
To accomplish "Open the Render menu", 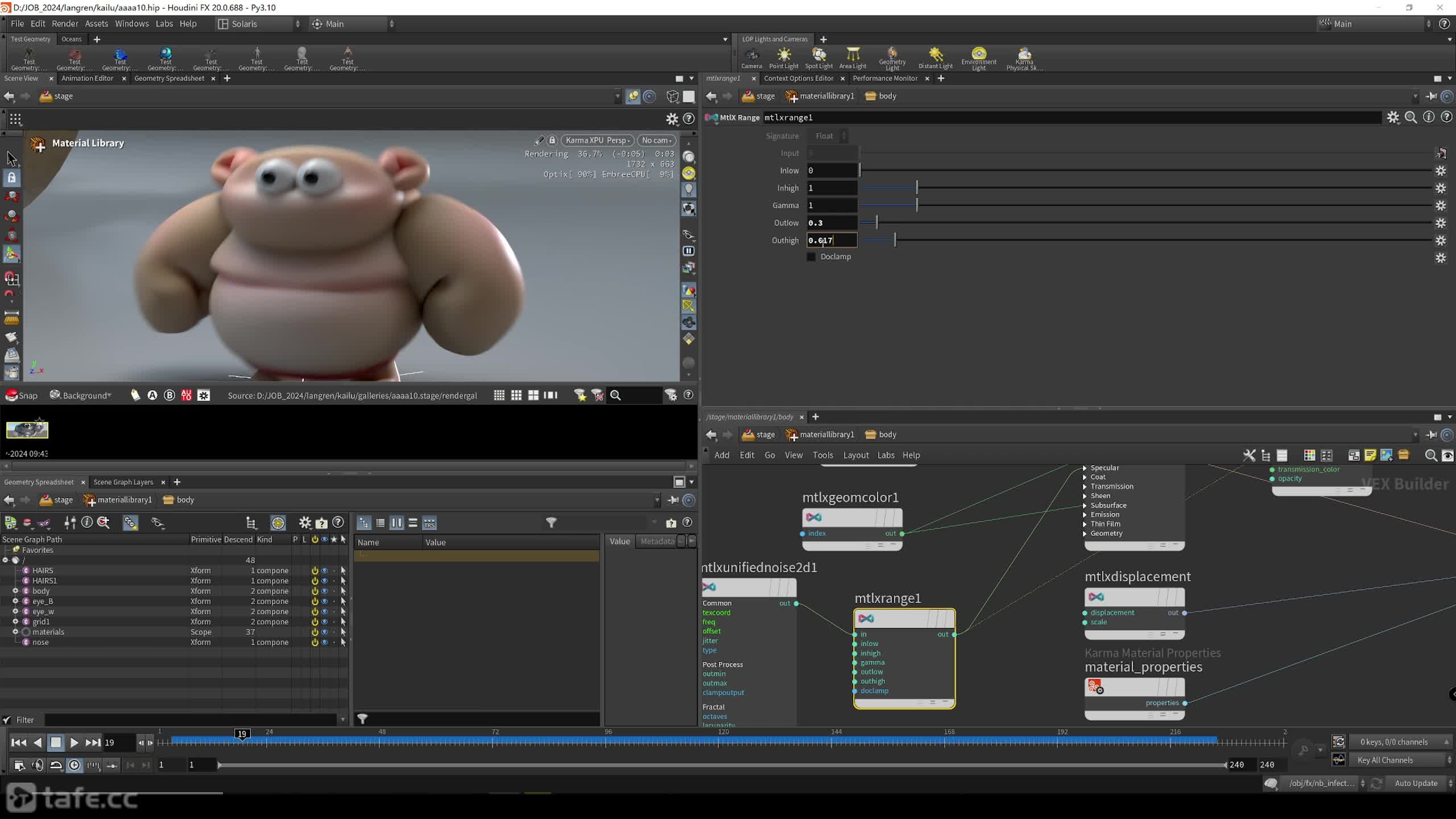I will tap(65, 24).
